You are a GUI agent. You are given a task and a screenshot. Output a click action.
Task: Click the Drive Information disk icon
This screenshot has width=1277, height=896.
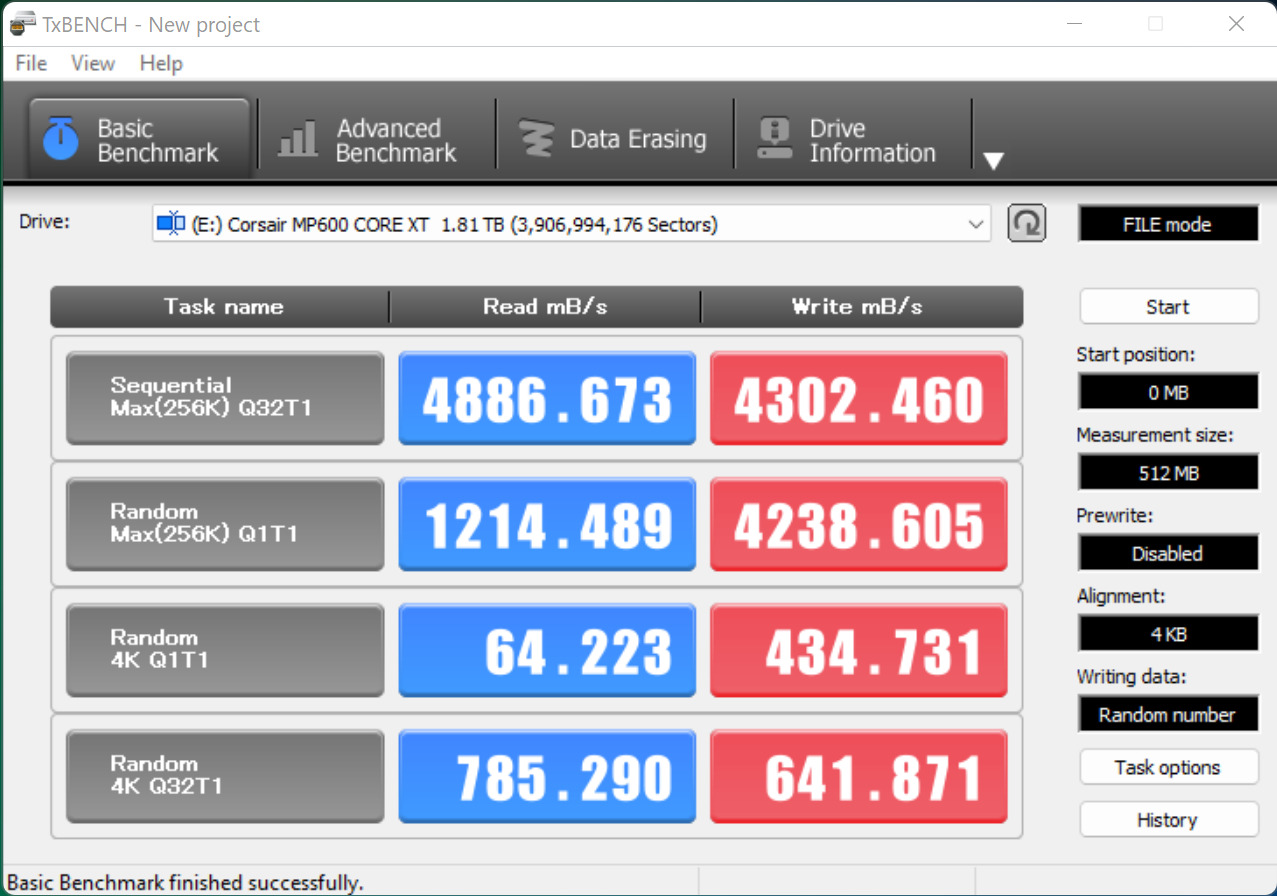click(x=775, y=140)
